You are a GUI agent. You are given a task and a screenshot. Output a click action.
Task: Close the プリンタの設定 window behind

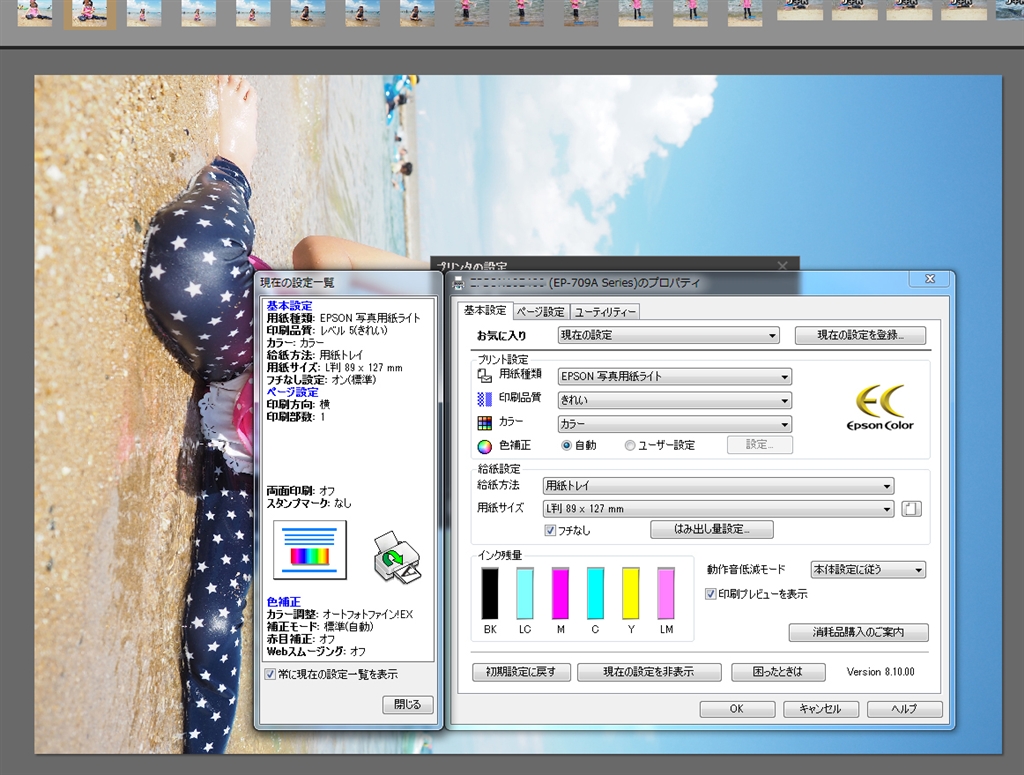click(x=782, y=266)
